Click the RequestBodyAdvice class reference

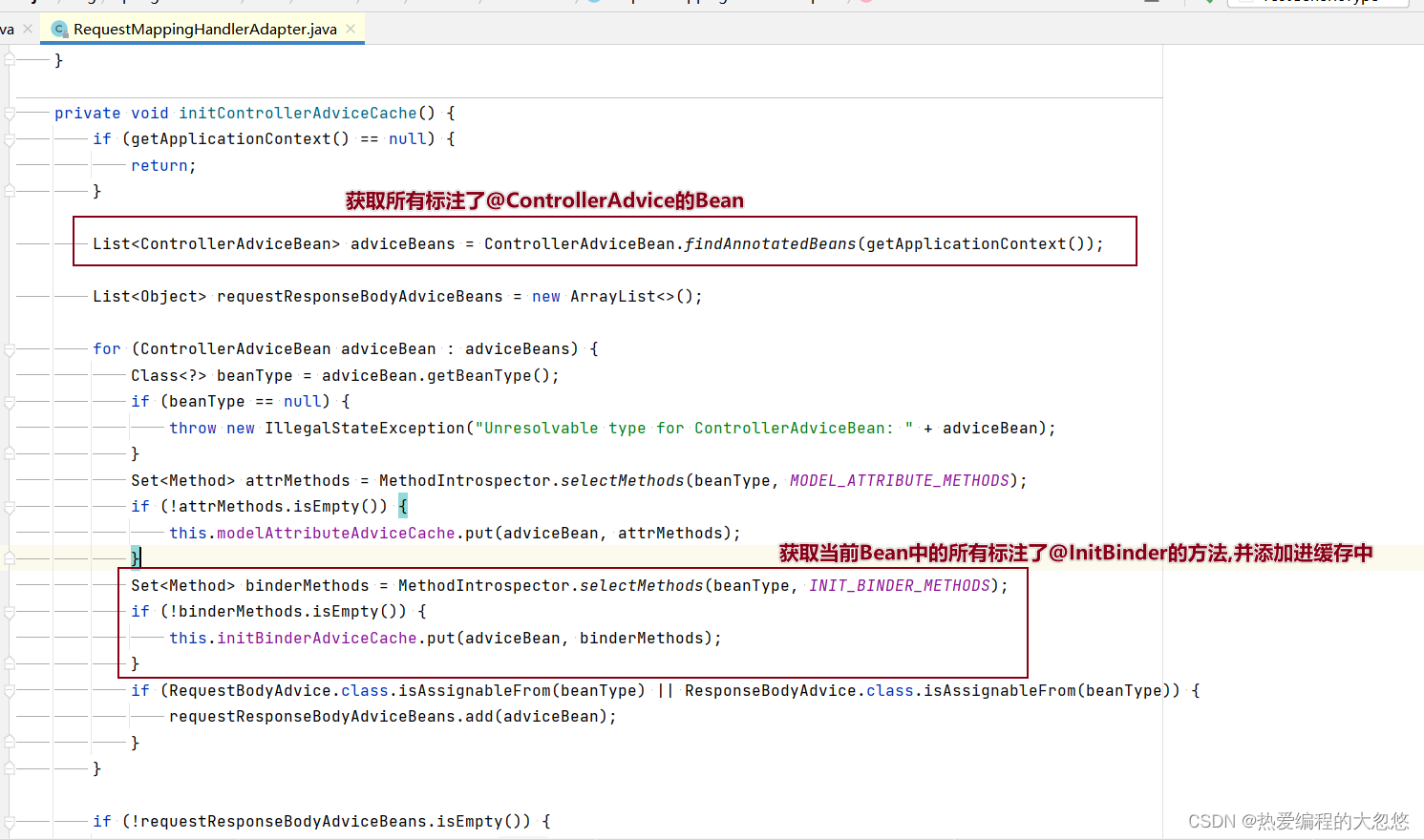(250, 690)
